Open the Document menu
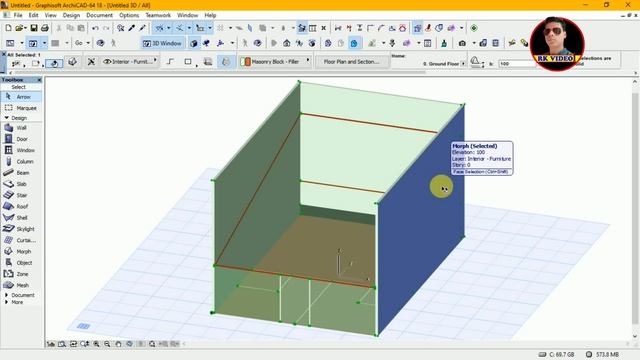Image resolution: width=640 pixels, height=360 pixels. [99, 15]
